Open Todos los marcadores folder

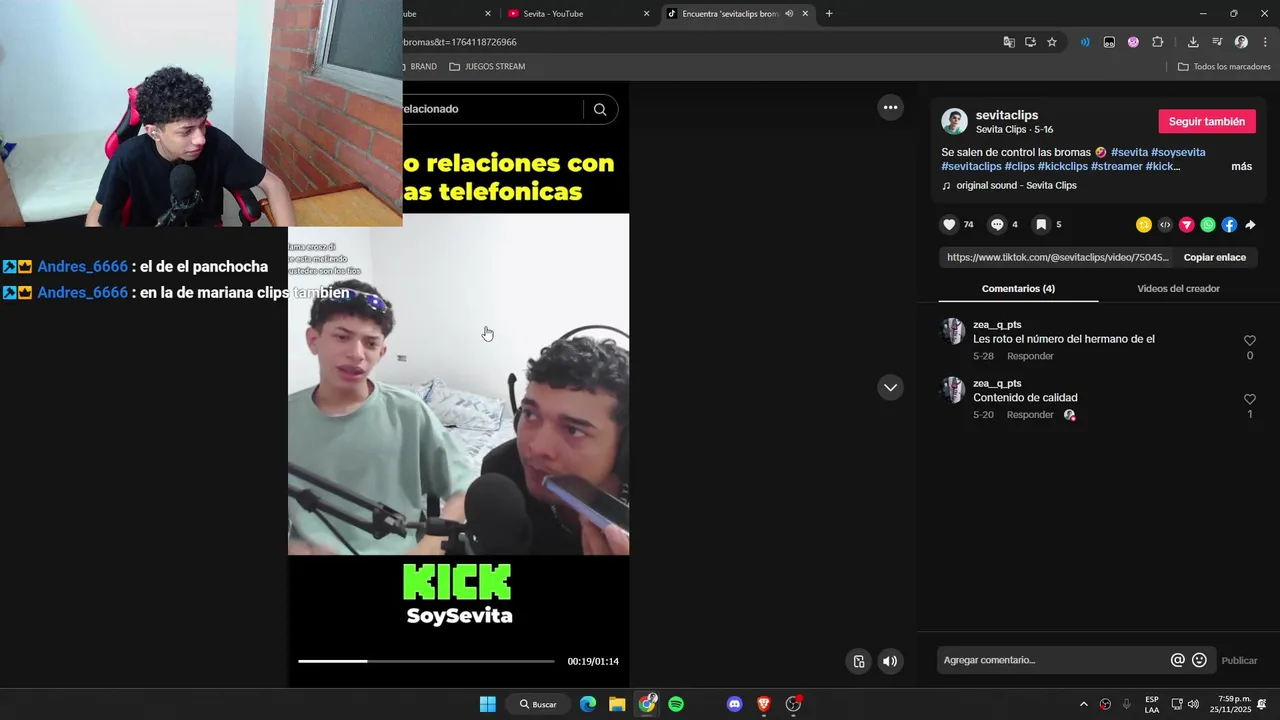(1224, 67)
